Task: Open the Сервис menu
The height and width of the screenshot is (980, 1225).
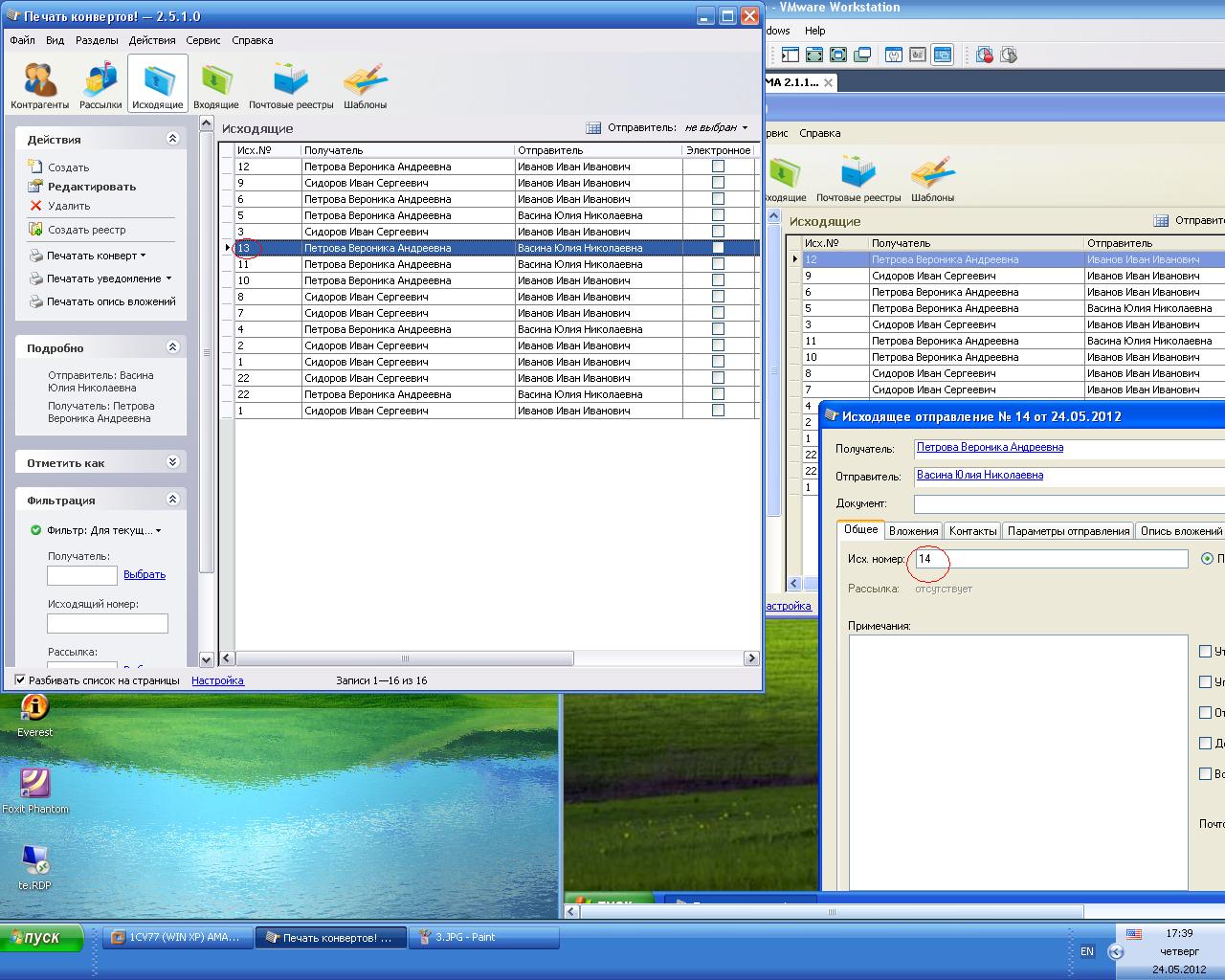Action: point(203,40)
